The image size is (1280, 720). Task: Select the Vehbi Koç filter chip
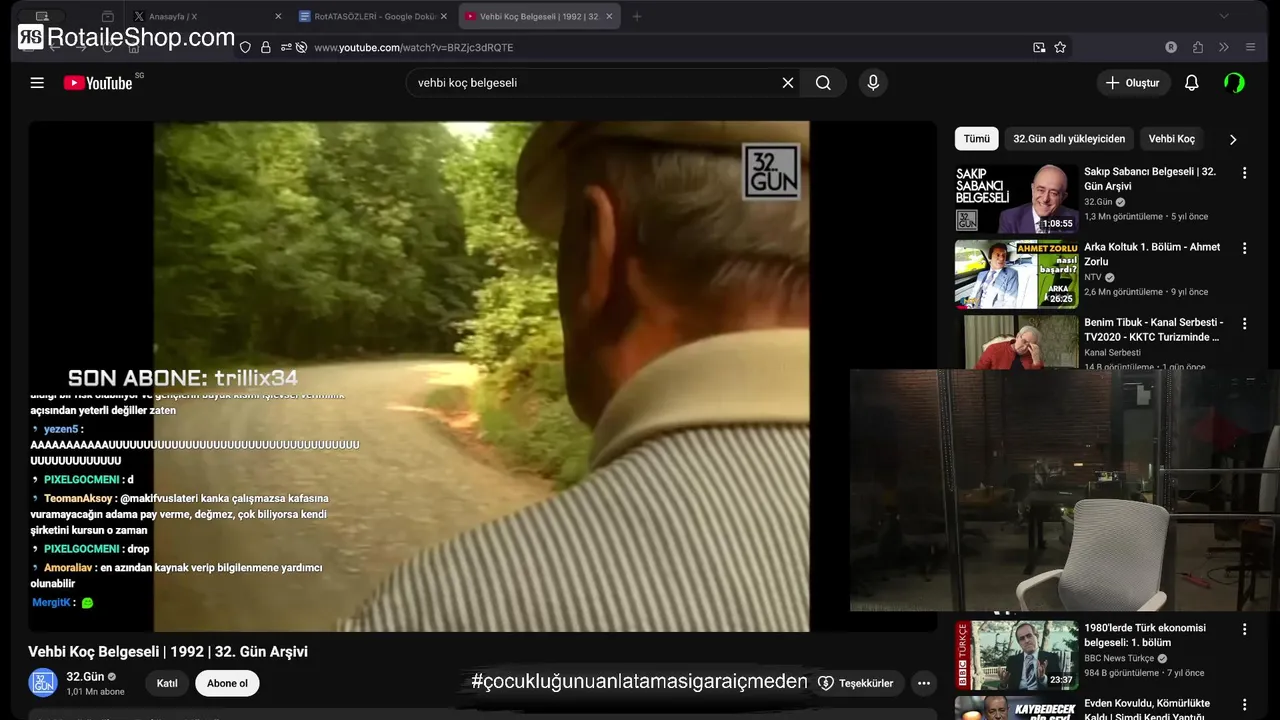coord(1171,139)
